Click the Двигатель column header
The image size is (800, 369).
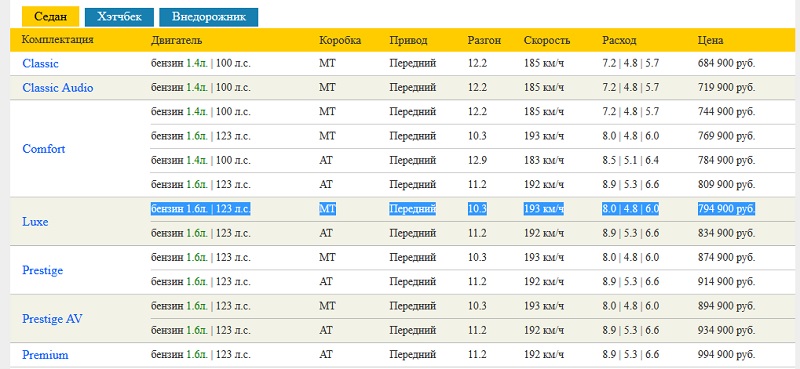[177, 40]
